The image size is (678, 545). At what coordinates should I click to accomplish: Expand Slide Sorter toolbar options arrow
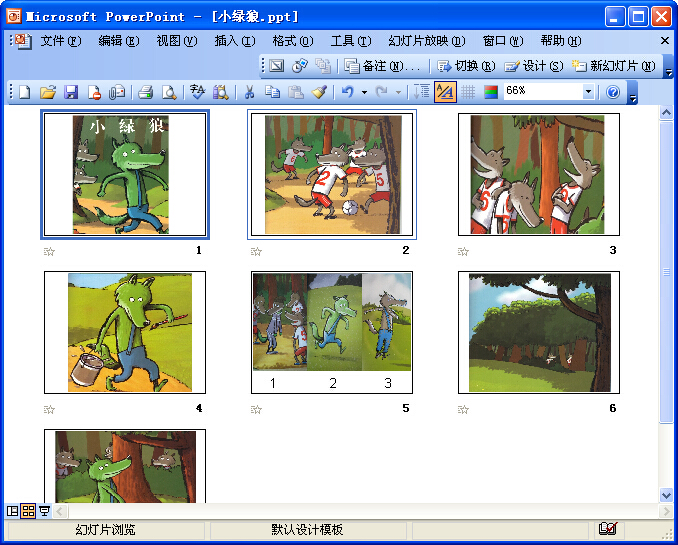pos(668,67)
